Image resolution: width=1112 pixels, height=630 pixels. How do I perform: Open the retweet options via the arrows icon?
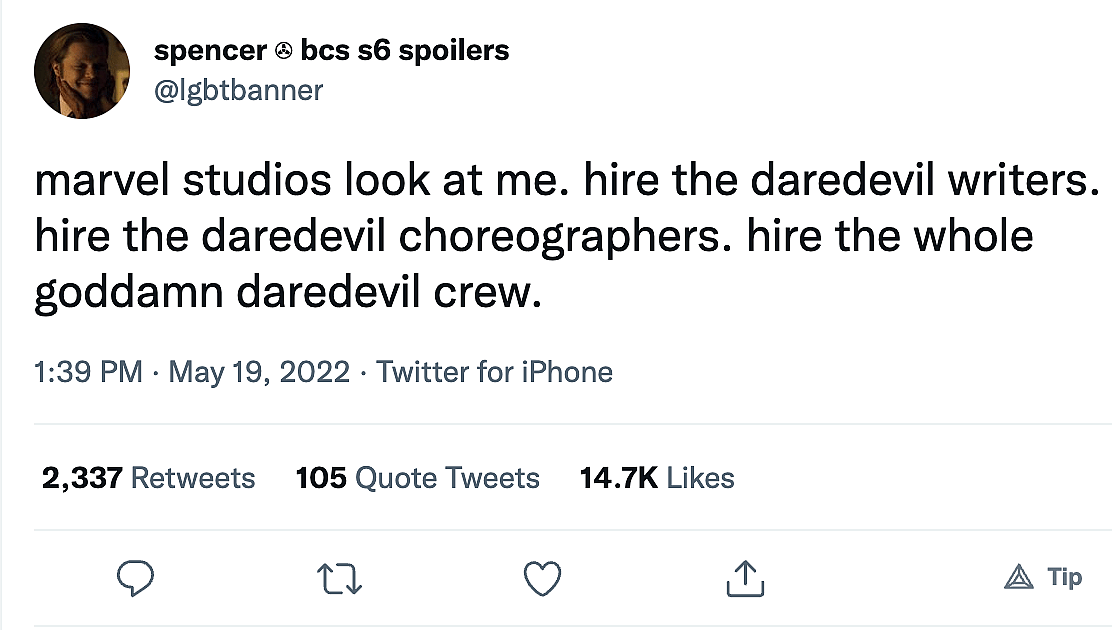tap(339, 578)
